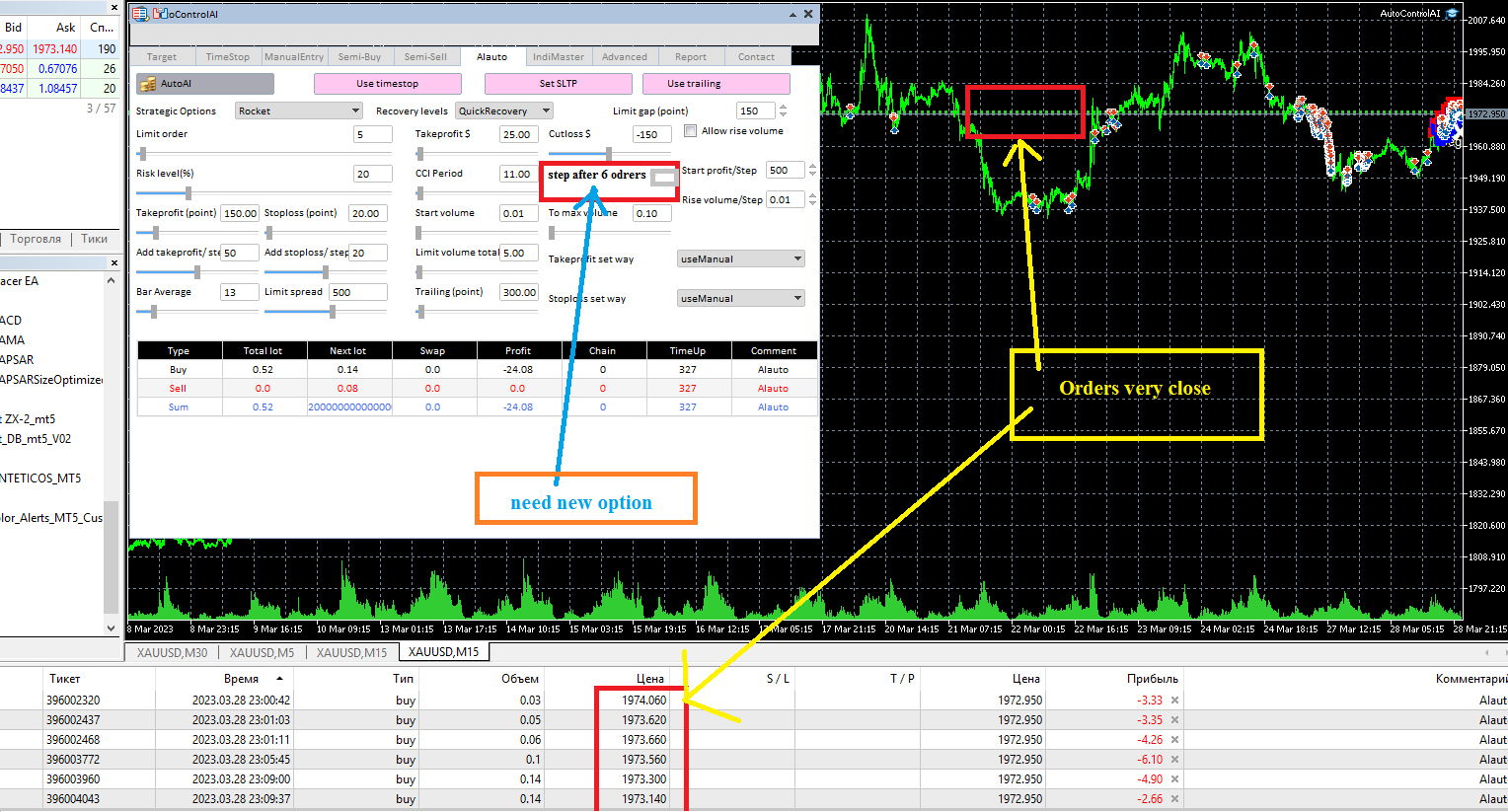Open the Тики tab in Market Watch

(x=95, y=239)
